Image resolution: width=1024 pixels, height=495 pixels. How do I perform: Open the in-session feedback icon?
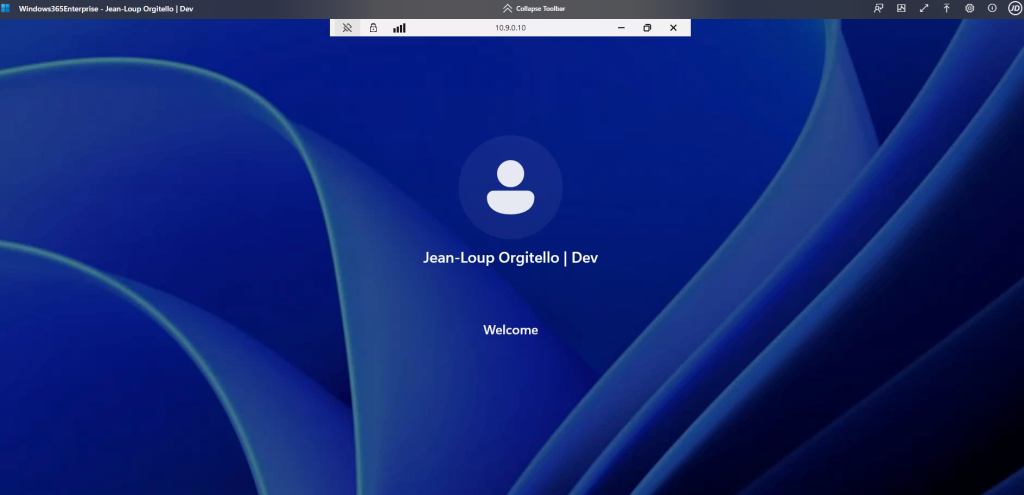pyautogui.click(x=878, y=8)
